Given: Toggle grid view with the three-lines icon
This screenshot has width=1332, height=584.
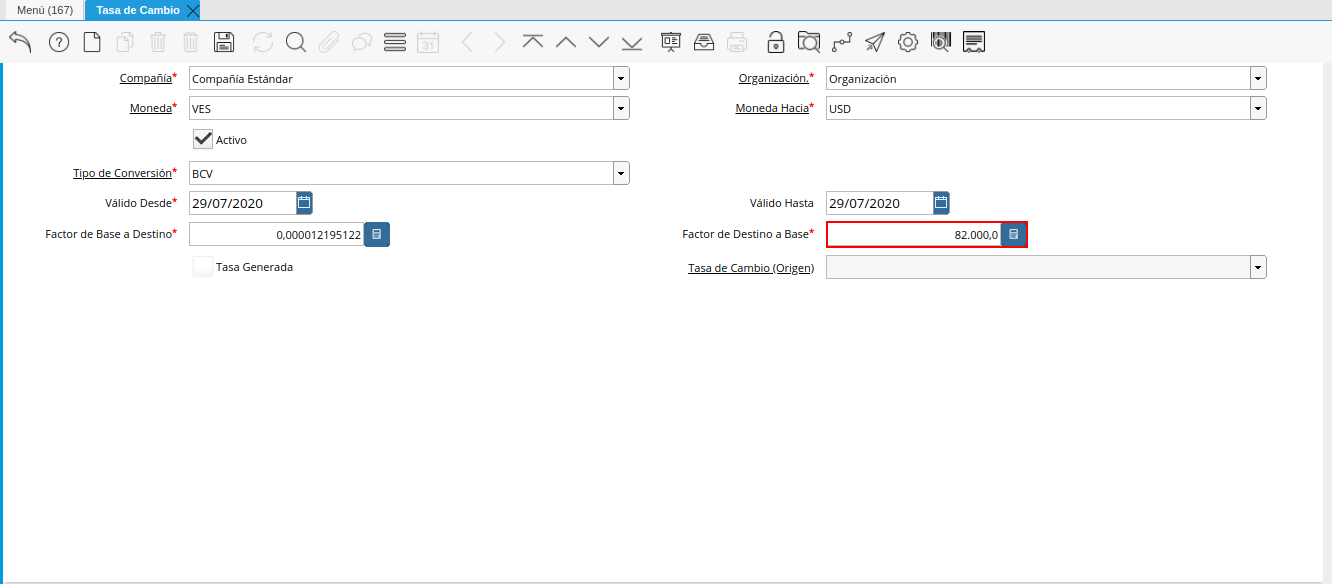Looking at the screenshot, I should (395, 42).
